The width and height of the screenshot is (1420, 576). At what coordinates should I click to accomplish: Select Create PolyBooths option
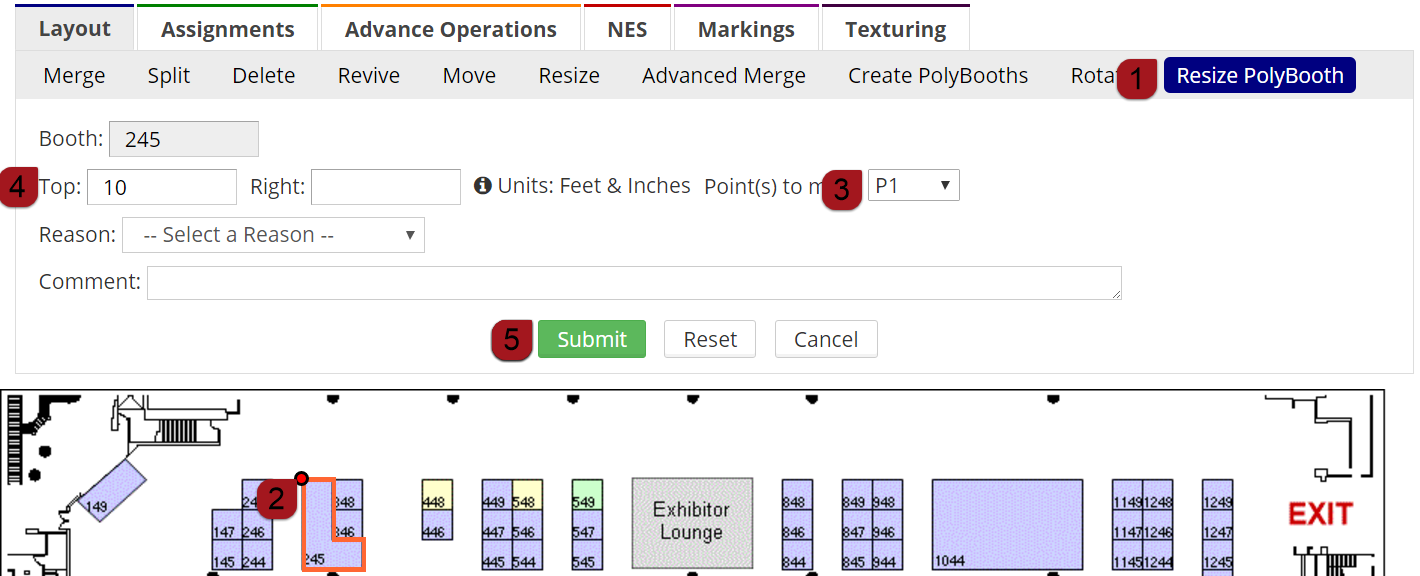pyautogui.click(x=937, y=76)
